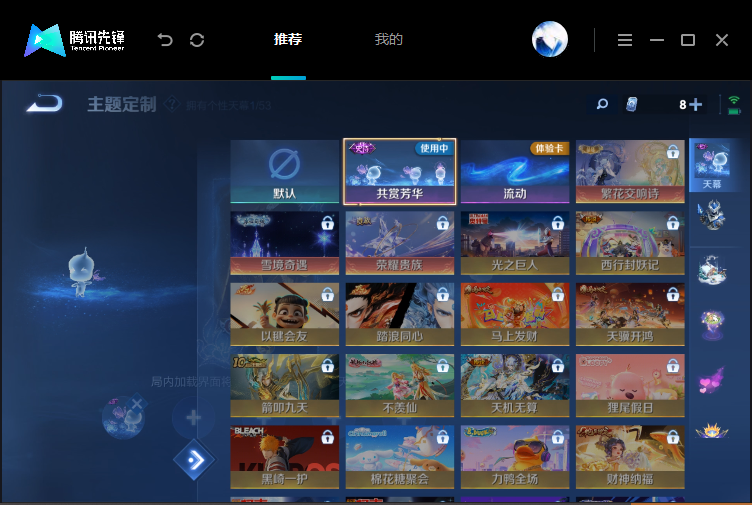752x505 pixels.
Task: Click the lock on 雪境奇遇 card
Action: click(x=328, y=223)
